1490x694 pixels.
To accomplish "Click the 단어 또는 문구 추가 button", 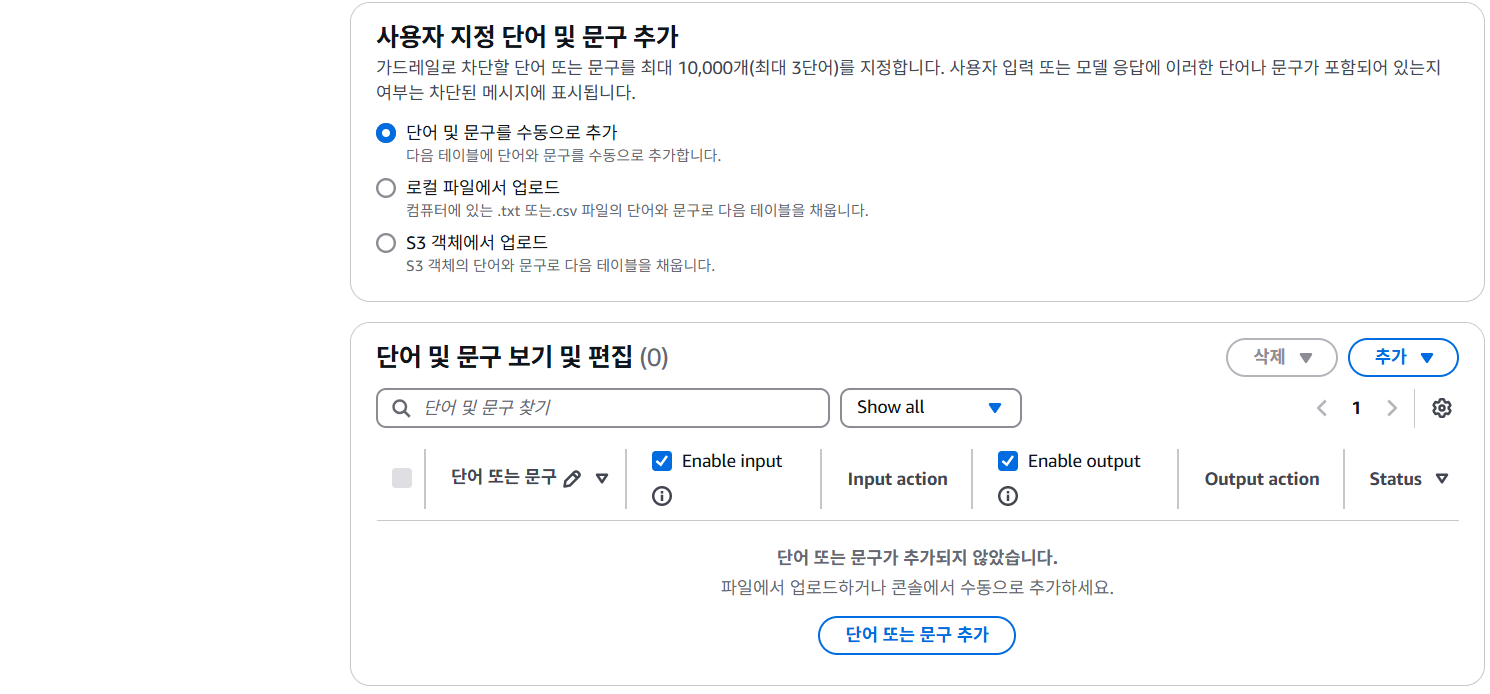I will [917, 635].
